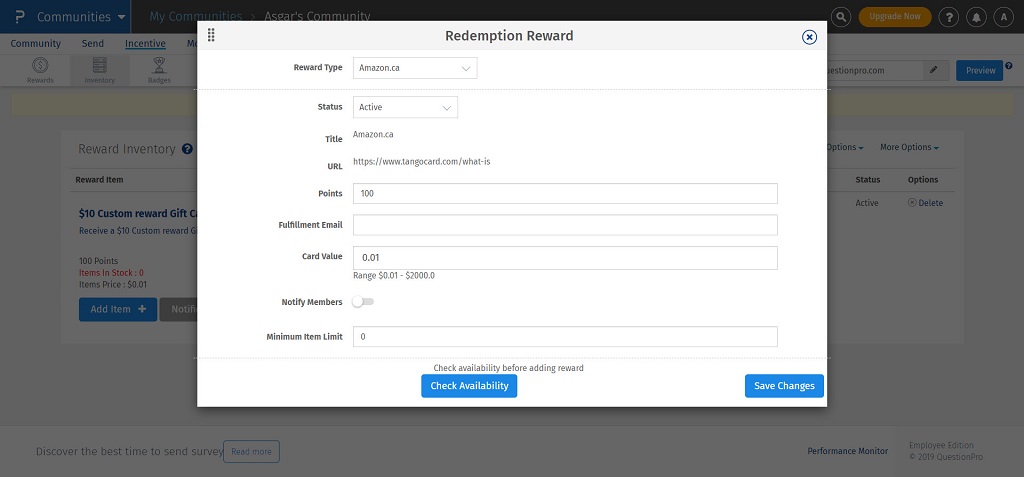
Task: Click the Fulfillment Email field
Action: coord(566,225)
